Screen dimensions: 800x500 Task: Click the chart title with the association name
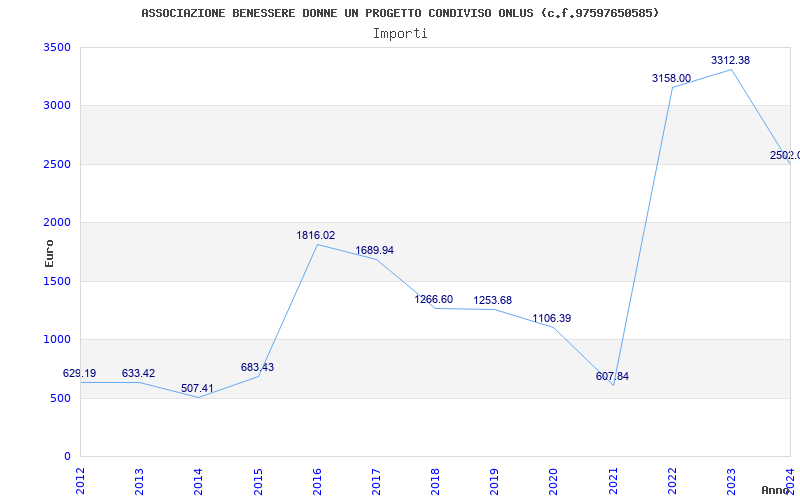400,13
